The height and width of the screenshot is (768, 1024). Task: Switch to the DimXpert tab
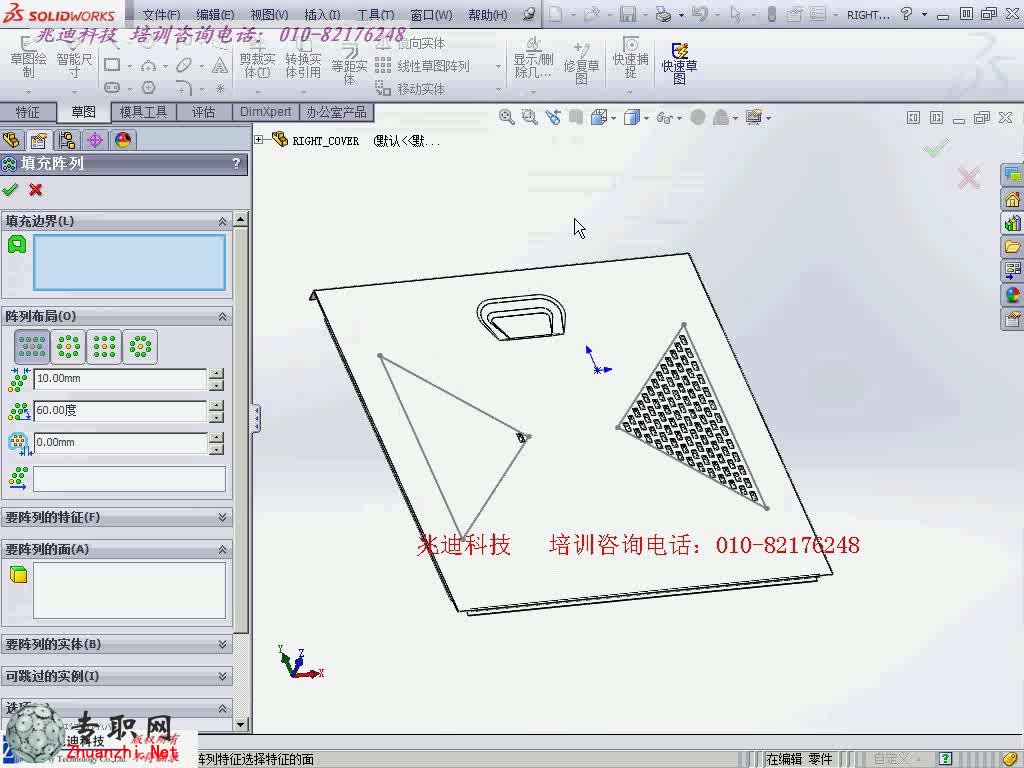[265, 112]
